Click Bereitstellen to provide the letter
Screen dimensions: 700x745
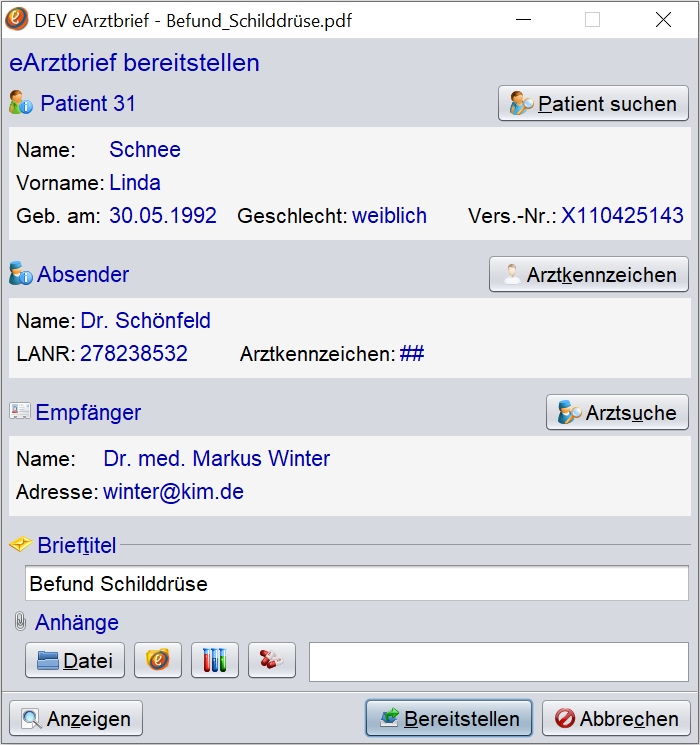click(449, 718)
